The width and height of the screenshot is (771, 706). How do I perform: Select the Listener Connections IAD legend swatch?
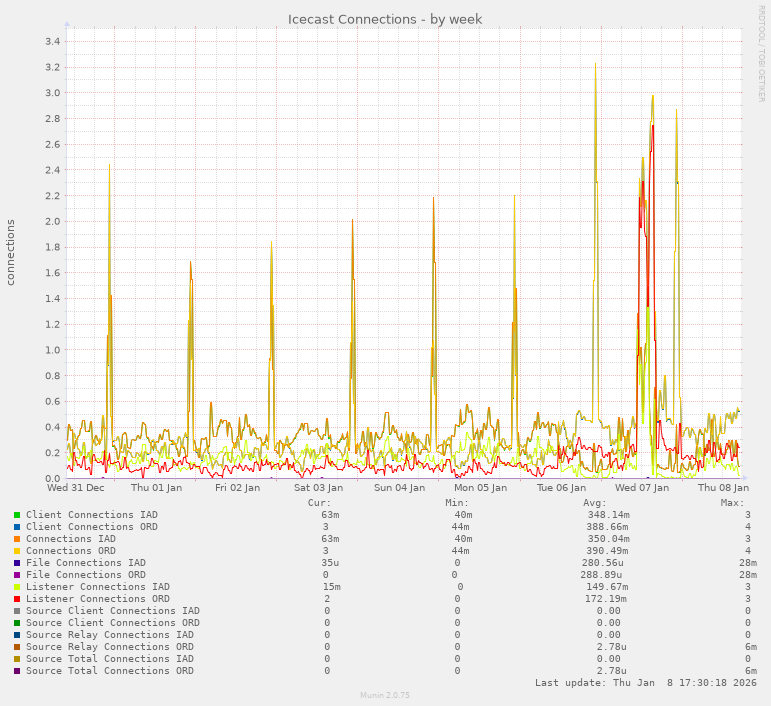pos(17,587)
